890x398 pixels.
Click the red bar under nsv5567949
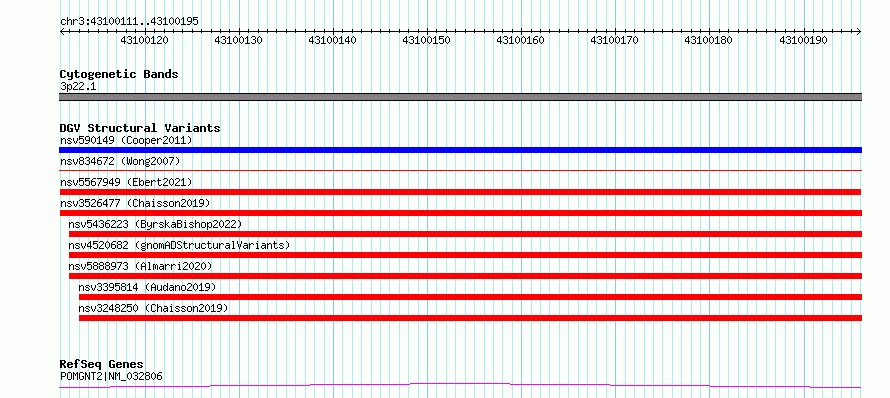pos(460,192)
